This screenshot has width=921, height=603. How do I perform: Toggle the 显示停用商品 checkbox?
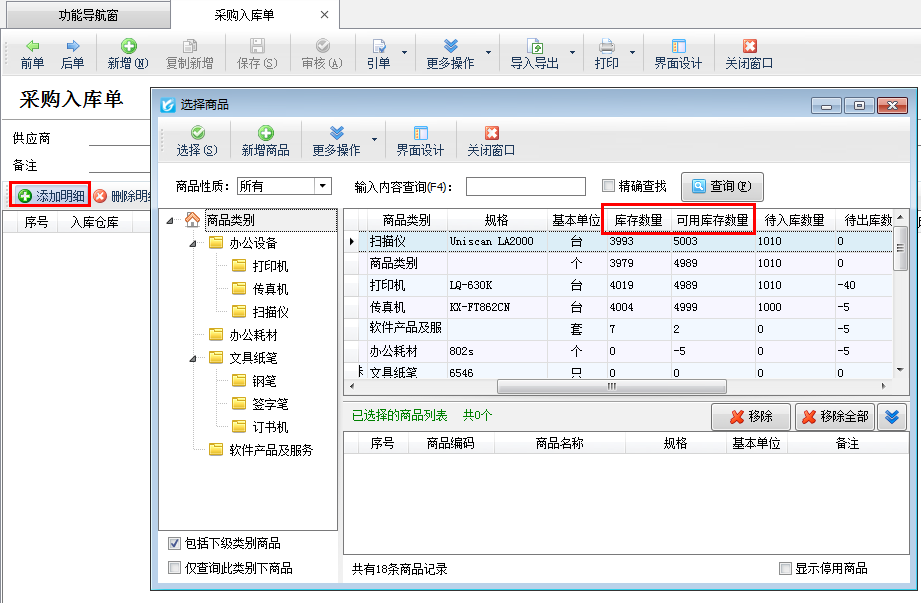click(x=785, y=569)
